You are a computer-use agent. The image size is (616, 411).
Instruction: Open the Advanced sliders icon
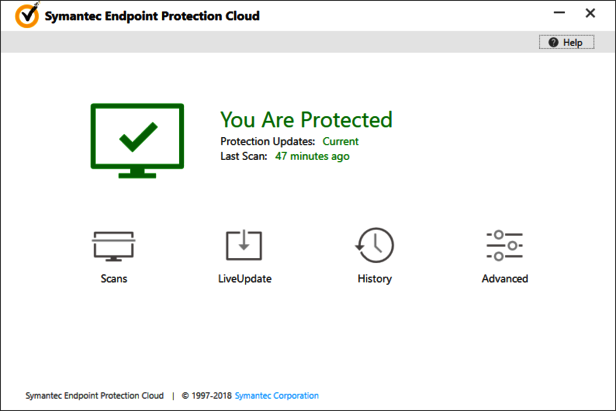point(504,246)
